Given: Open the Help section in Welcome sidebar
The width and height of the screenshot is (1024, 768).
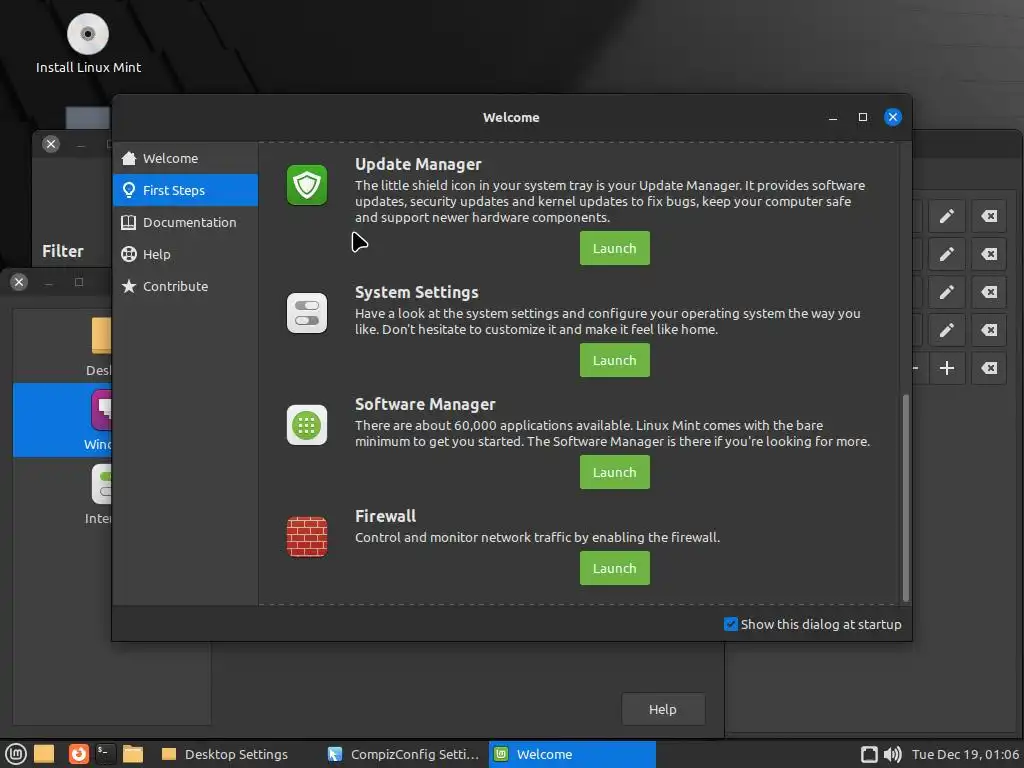Looking at the screenshot, I should (185, 254).
